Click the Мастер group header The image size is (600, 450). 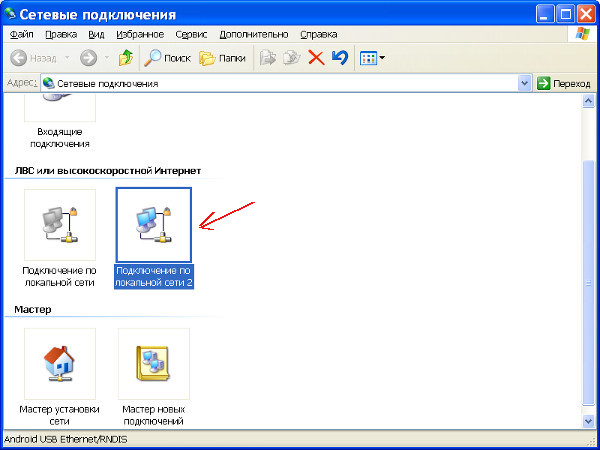pos(33,309)
